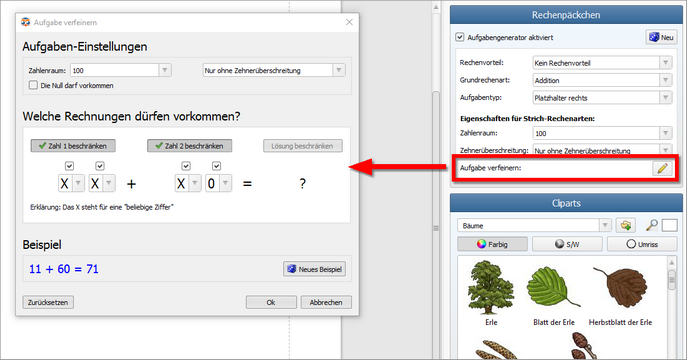
Task: Switch clipart style to S/W
Action: coord(567,244)
